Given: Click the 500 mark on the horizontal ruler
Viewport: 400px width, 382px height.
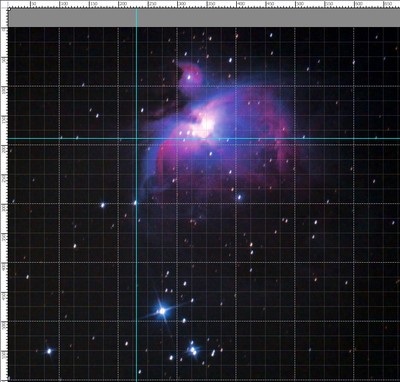Looking at the screenshot, I should (x=300, y=4).
